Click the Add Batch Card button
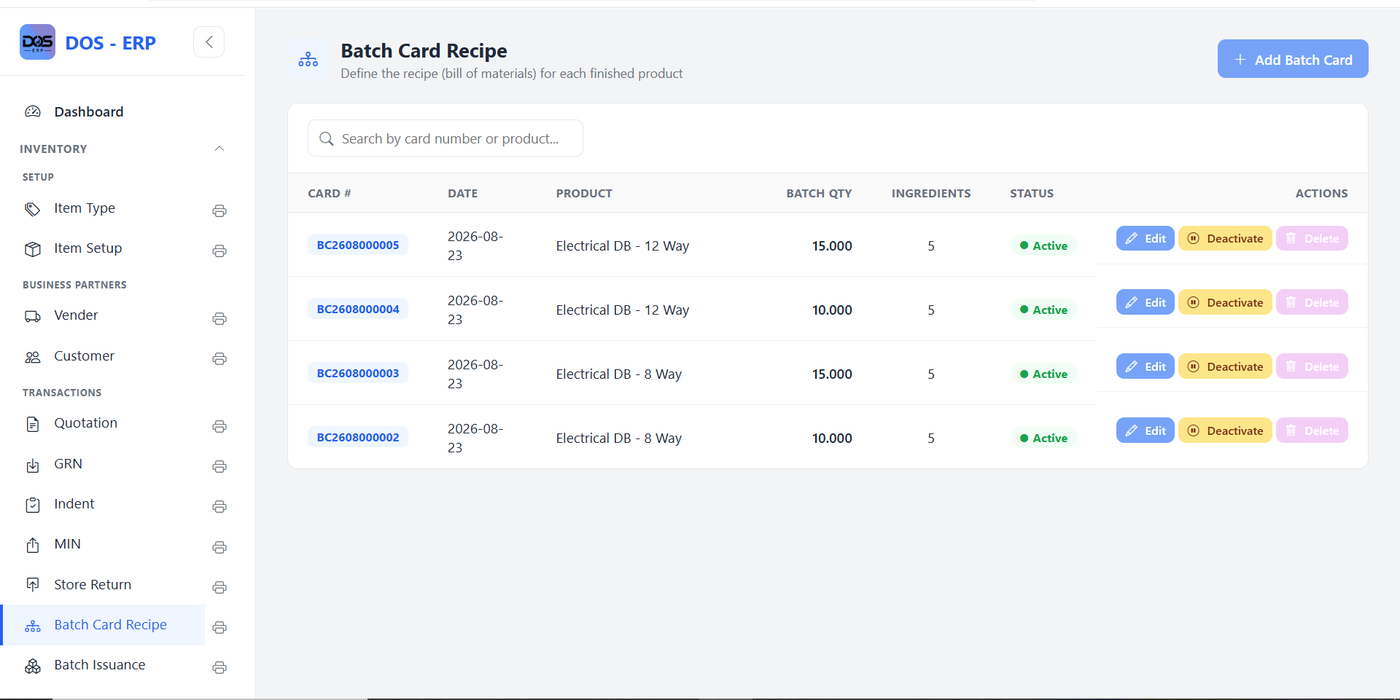The height and width of the screenshot is (700, 1400). [1293, 59]
